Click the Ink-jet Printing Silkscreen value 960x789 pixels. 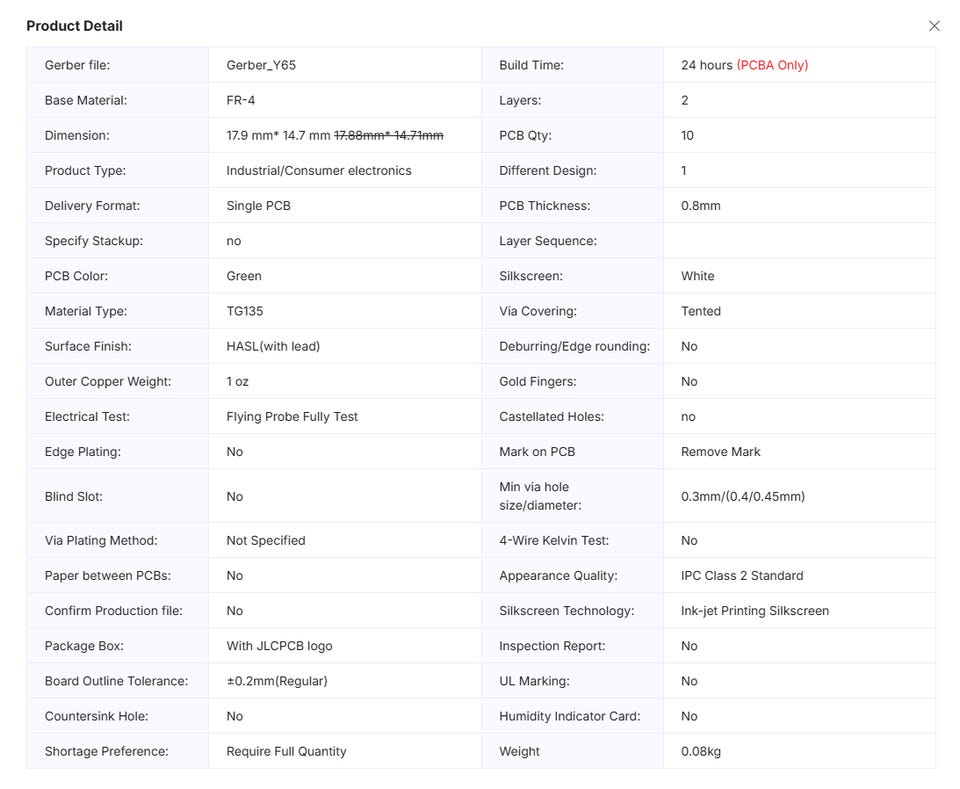point(755,611)
